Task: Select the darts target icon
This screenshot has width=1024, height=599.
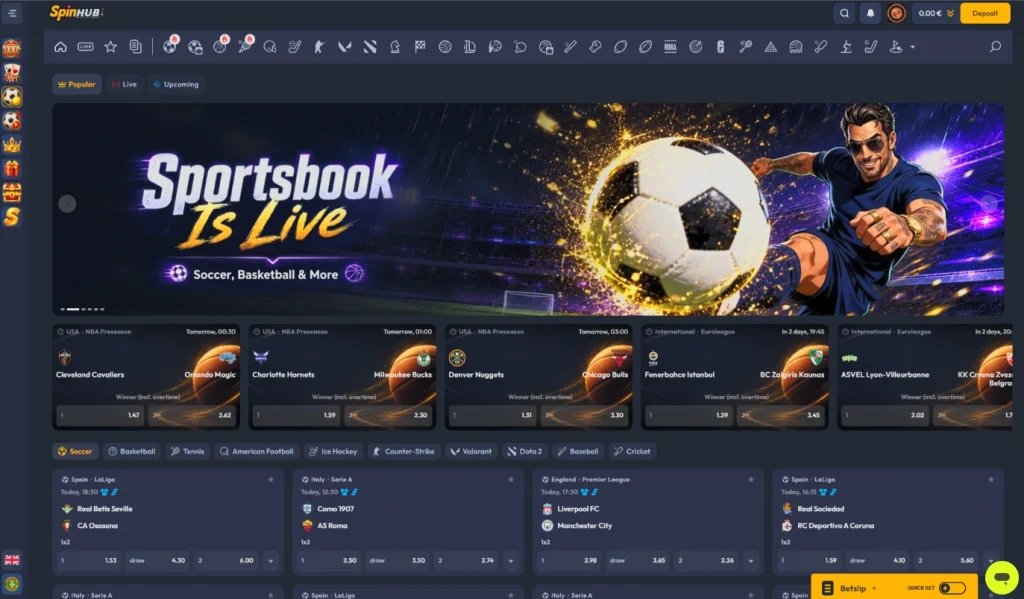Action: pos(696,47)
